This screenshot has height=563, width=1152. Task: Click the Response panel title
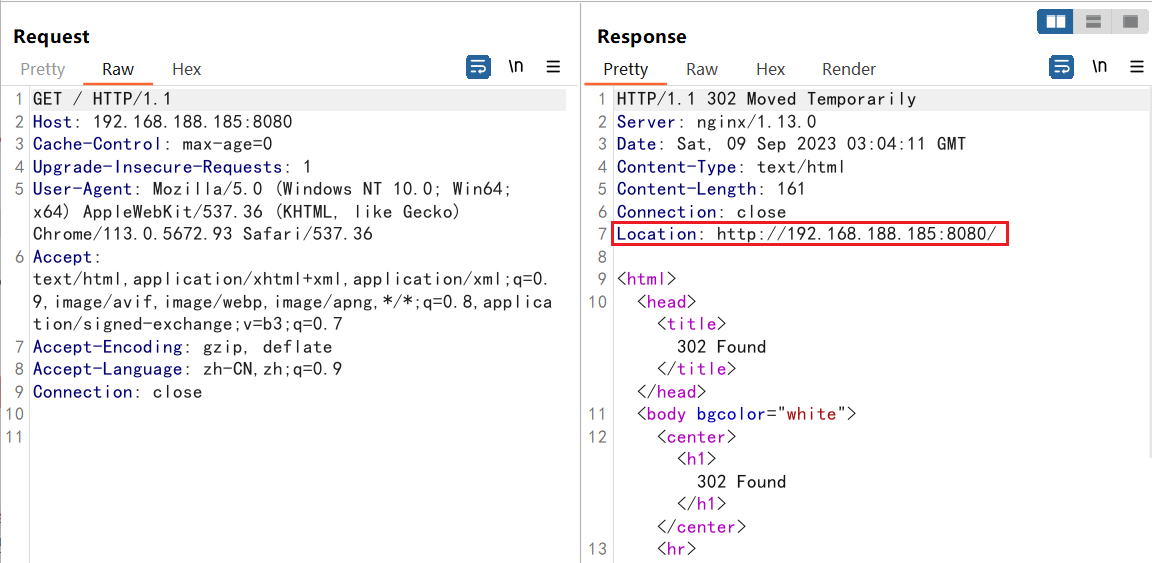[641, 36]
